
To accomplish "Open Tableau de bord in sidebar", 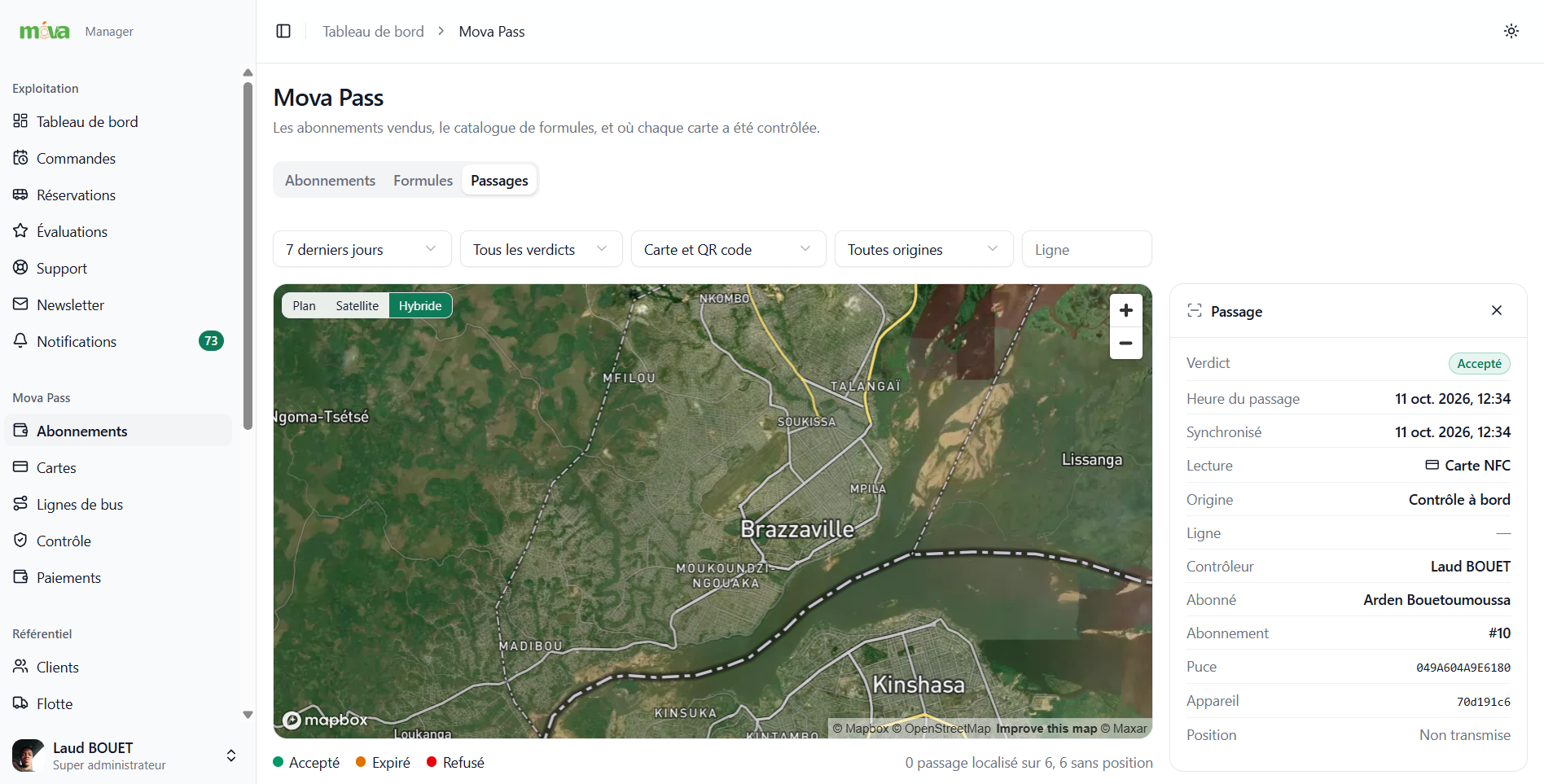I will coord(118,121).
